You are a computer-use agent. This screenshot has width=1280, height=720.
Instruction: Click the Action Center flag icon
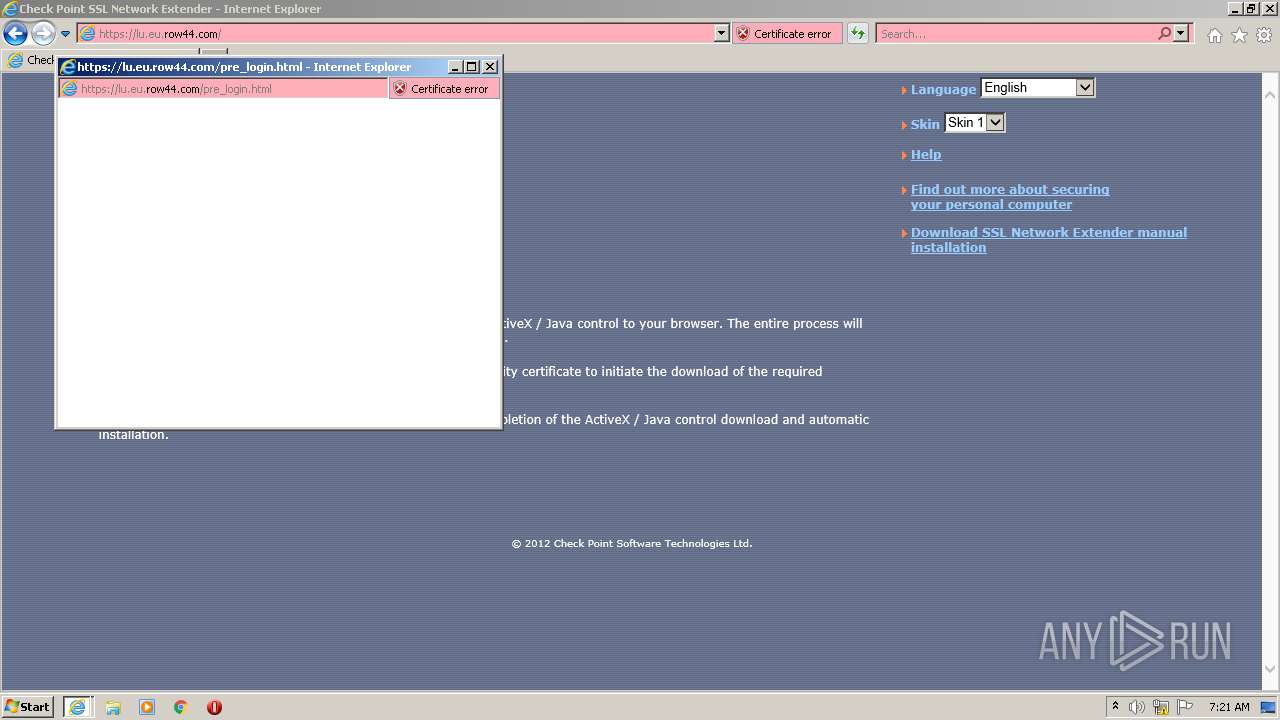1185,707
